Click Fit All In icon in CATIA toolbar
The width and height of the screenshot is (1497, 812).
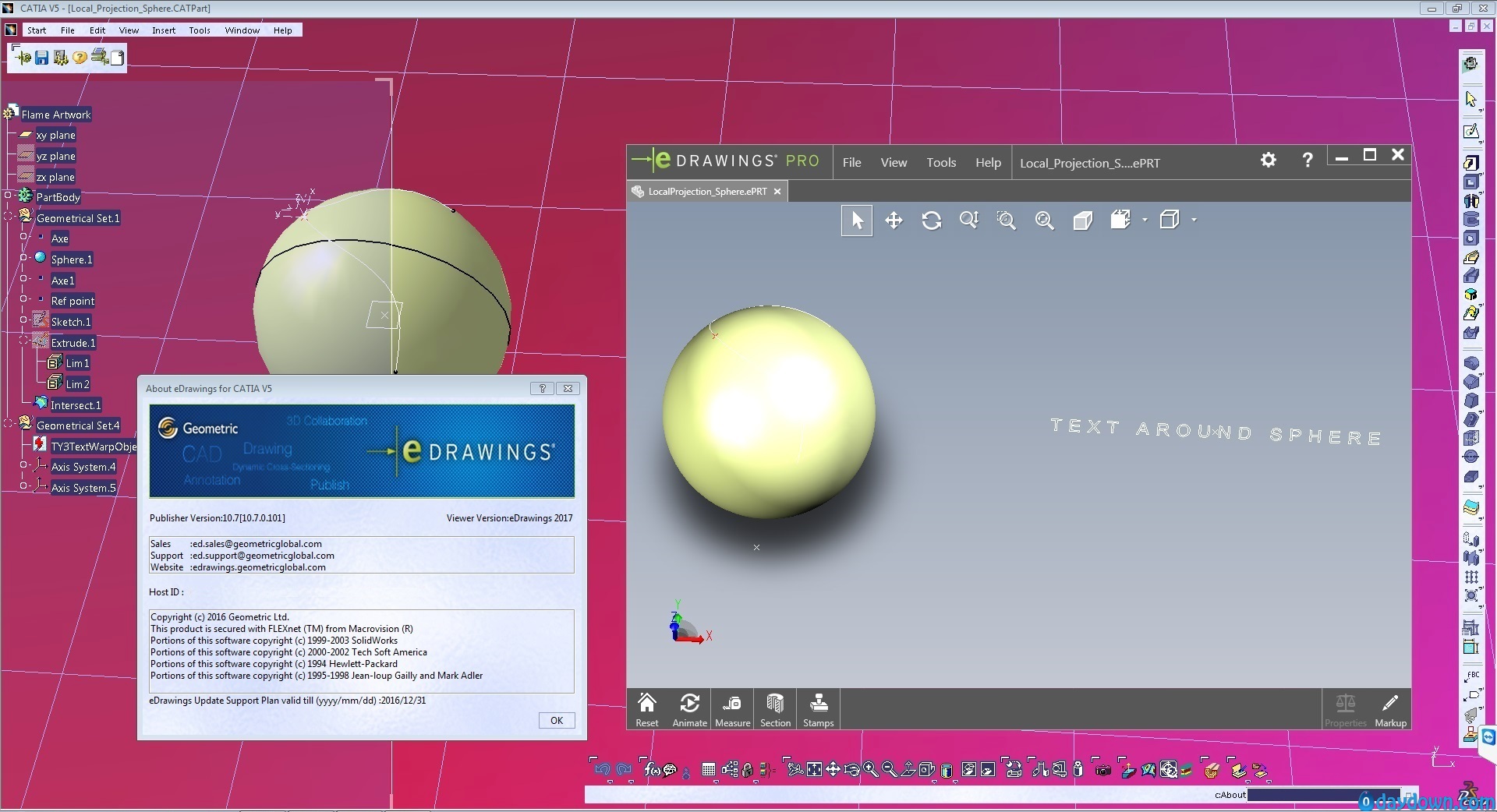(814, 770)
